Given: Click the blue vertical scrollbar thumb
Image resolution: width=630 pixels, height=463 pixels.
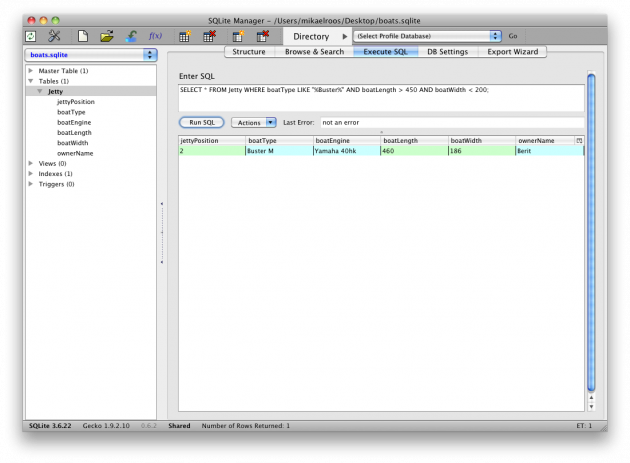Looking at the screenshot, I should (x=591, y=232).
